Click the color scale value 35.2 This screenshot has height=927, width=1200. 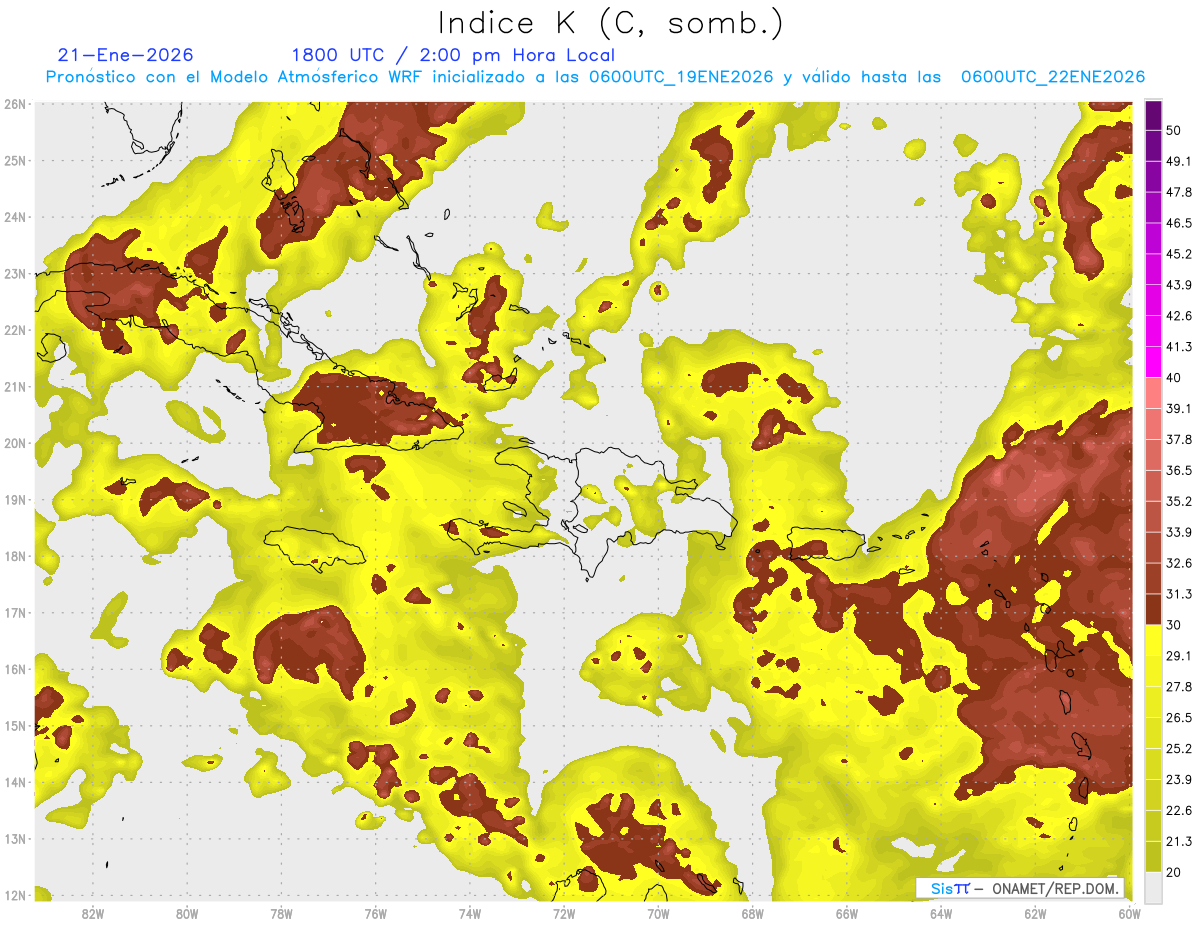click(x=1179, y=501)
